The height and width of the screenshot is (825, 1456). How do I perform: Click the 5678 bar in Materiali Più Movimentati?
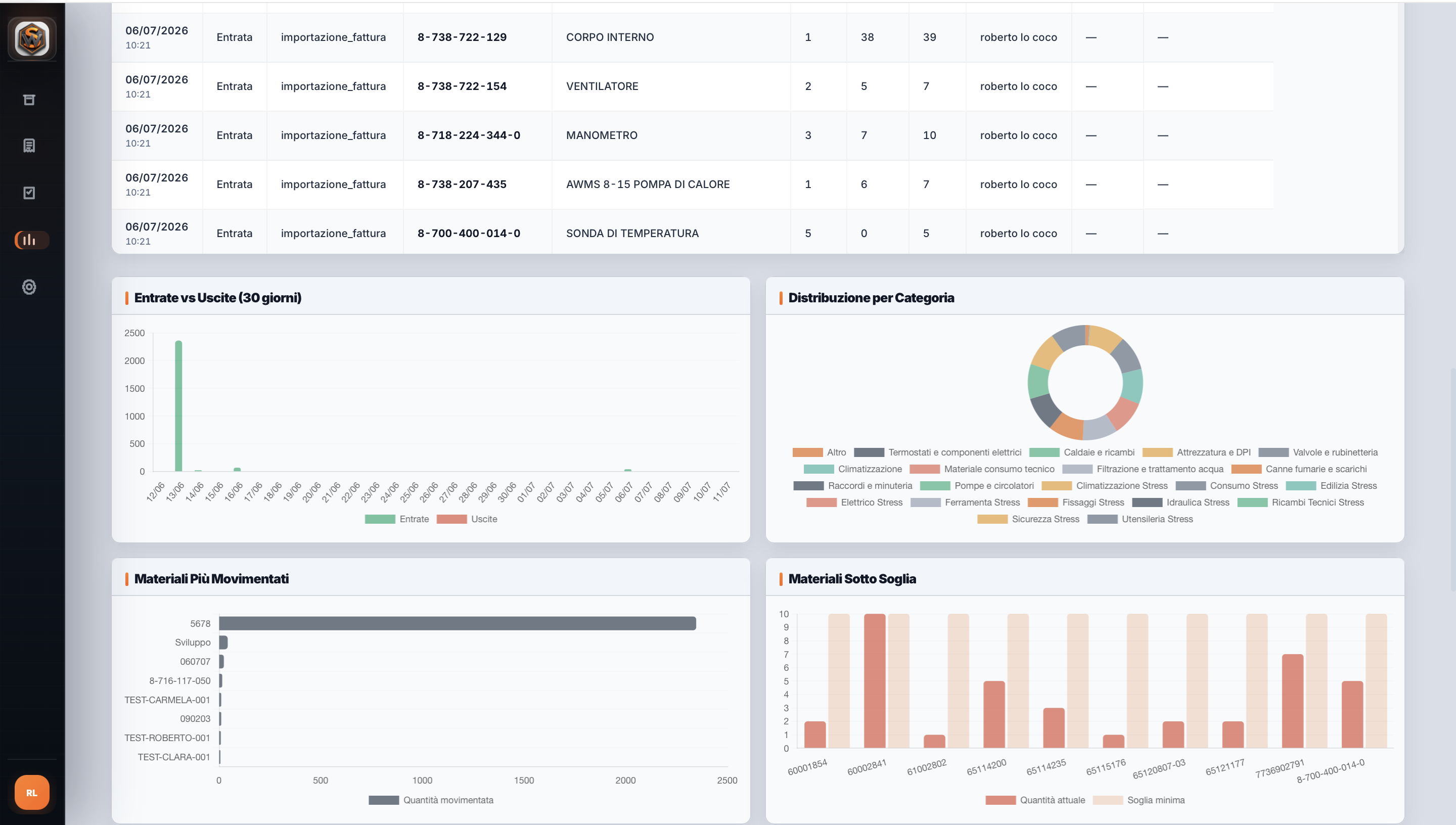point(458,623)
